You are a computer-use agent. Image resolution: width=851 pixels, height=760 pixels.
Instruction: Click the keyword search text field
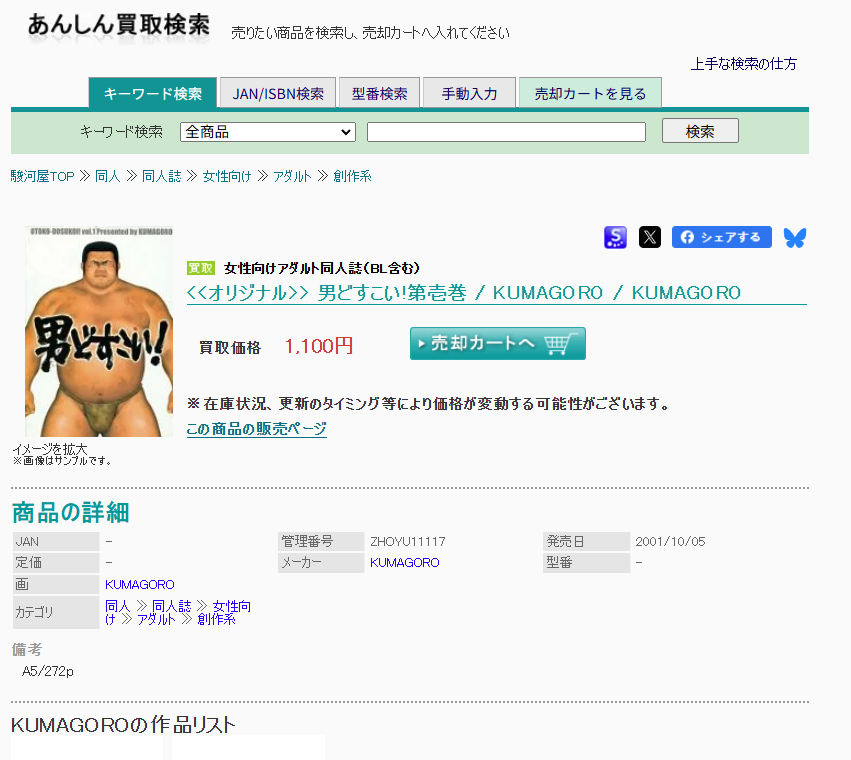click(506, 132)
